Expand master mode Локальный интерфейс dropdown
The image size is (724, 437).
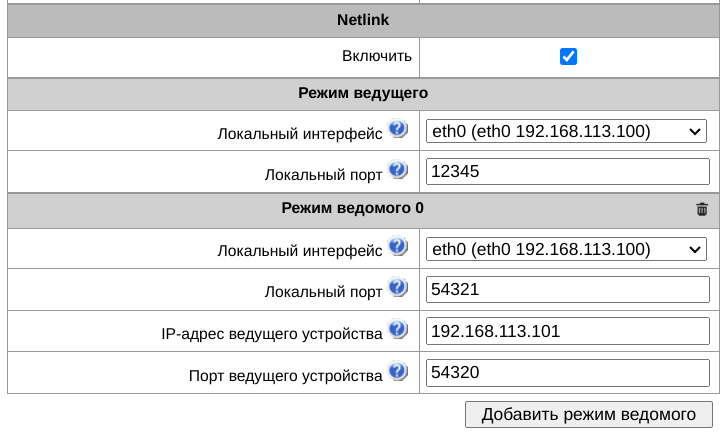[x=567, y=131]
